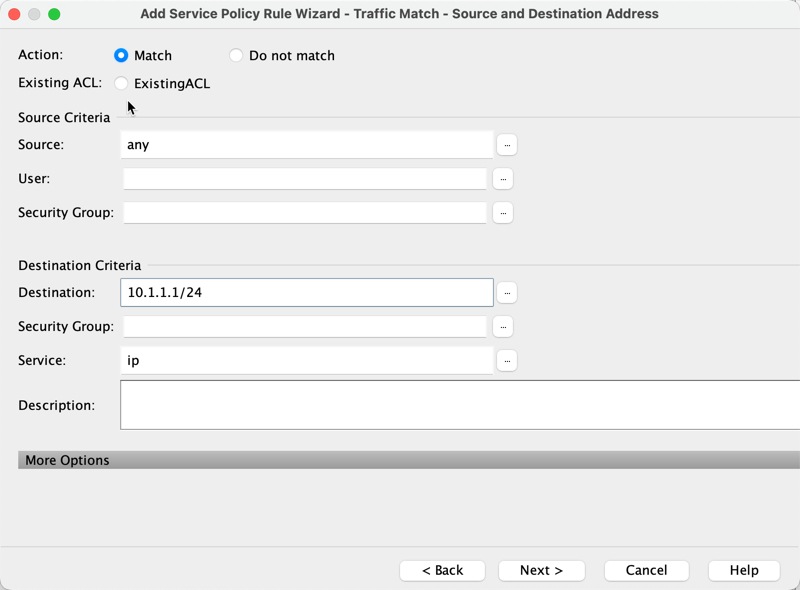This screenshot has height=590, width=800.
Task: Focus the destination Security Group field
Action: [304, 327]
